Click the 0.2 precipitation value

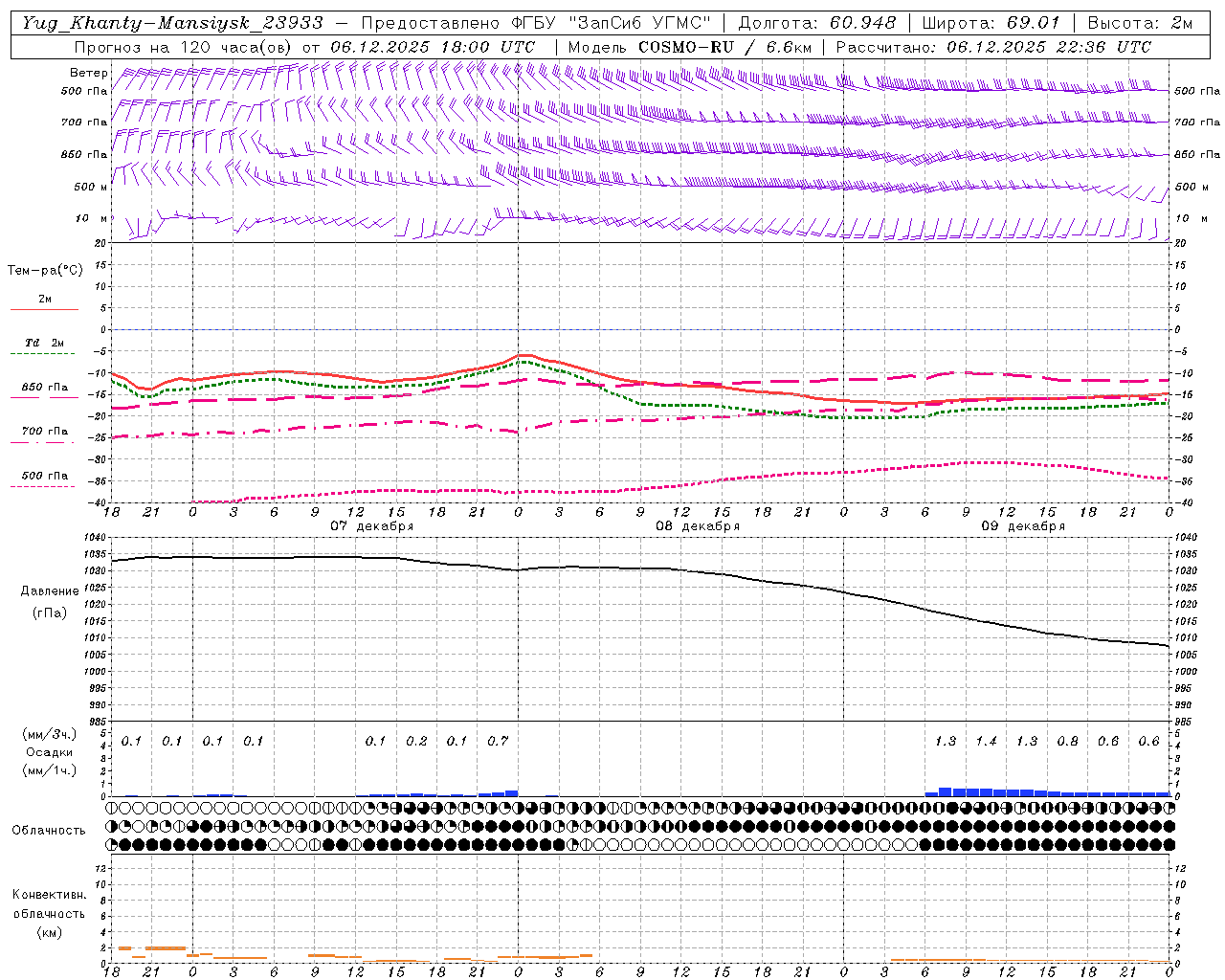click(x=416, y=742)
